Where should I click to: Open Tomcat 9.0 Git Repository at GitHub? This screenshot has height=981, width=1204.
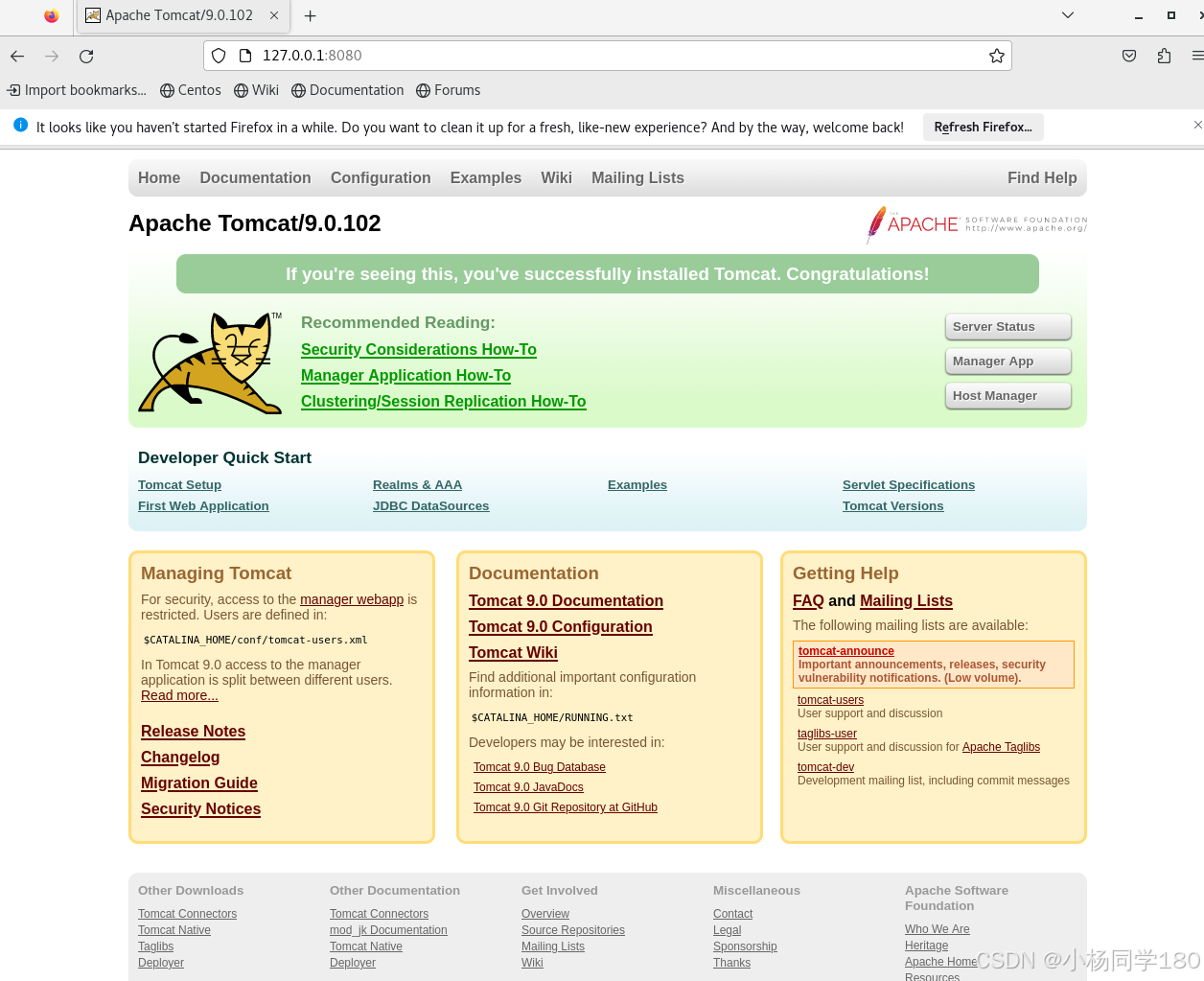[x=566, y=807]
